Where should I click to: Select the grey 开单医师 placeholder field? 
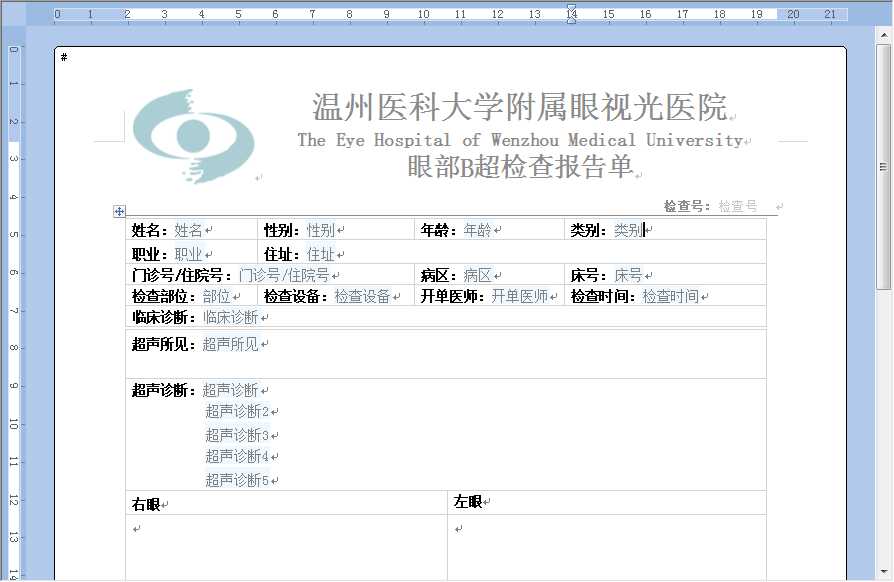click(x=520, y=296)
